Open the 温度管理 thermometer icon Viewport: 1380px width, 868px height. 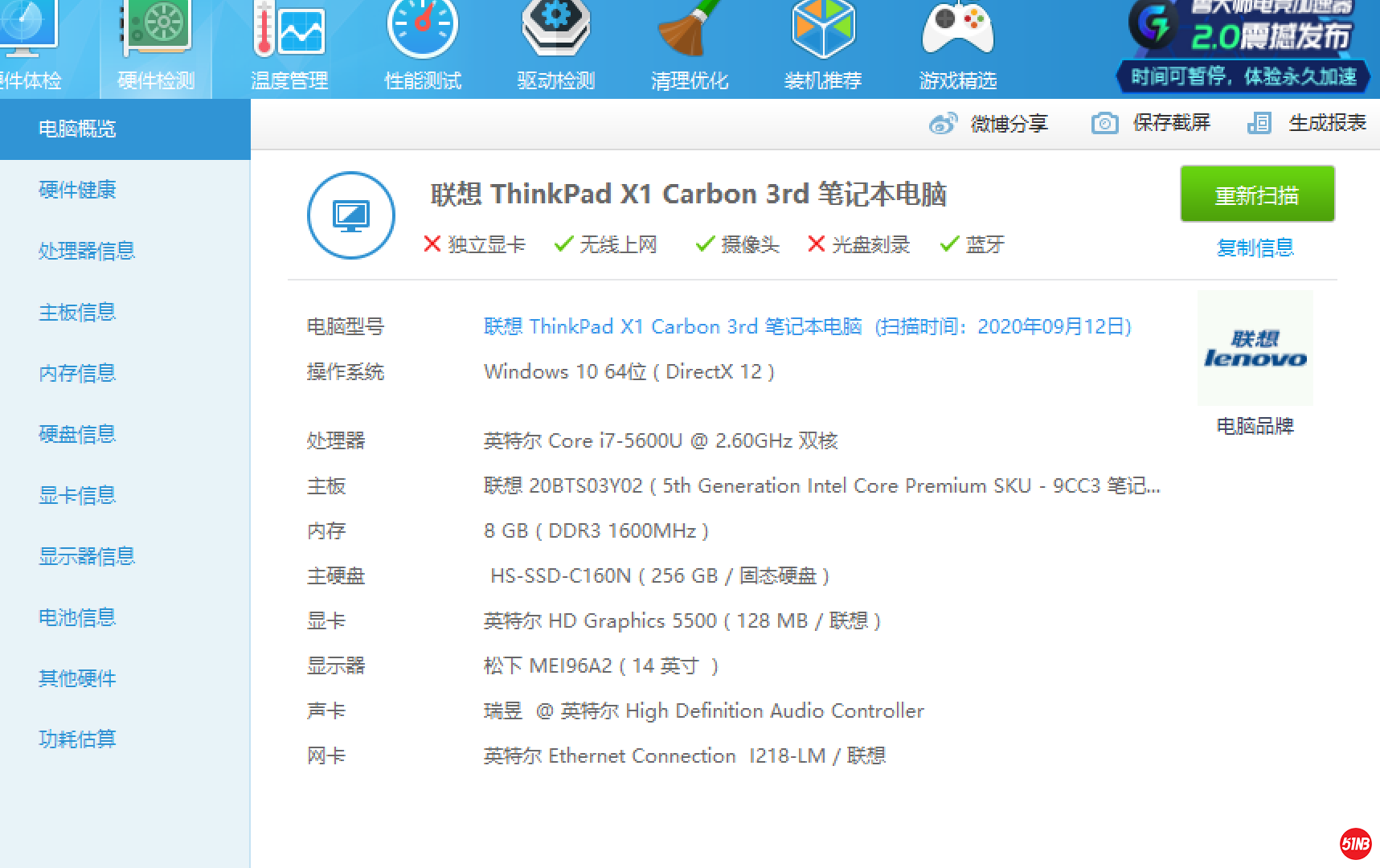point(289,28)
